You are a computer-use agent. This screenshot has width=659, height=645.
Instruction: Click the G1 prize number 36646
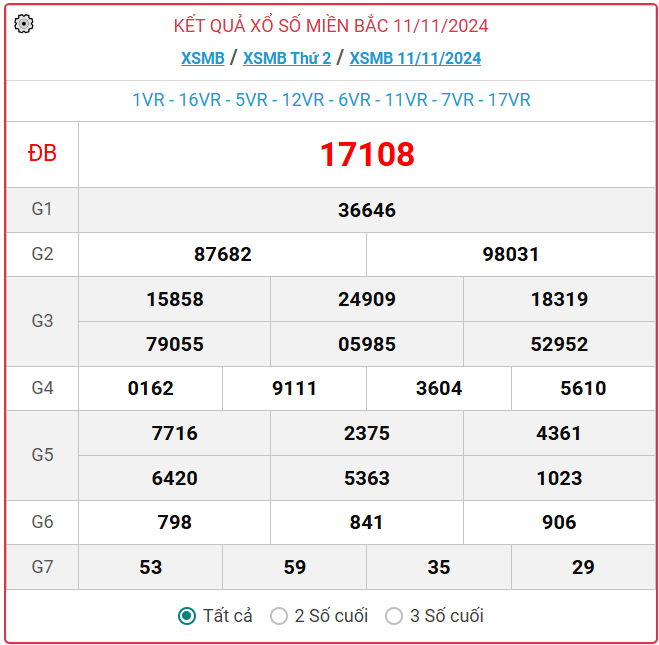click(x=366, y=210)
